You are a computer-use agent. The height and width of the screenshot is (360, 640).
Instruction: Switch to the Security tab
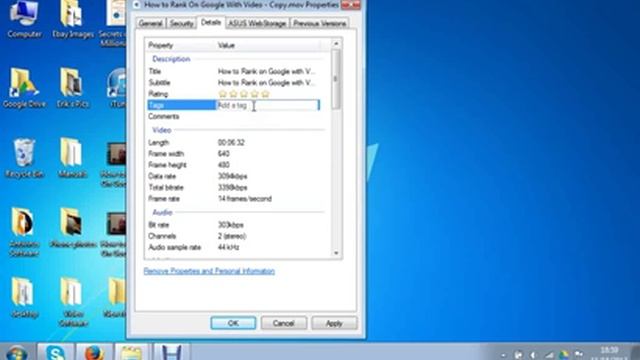[x=181, y=23]
